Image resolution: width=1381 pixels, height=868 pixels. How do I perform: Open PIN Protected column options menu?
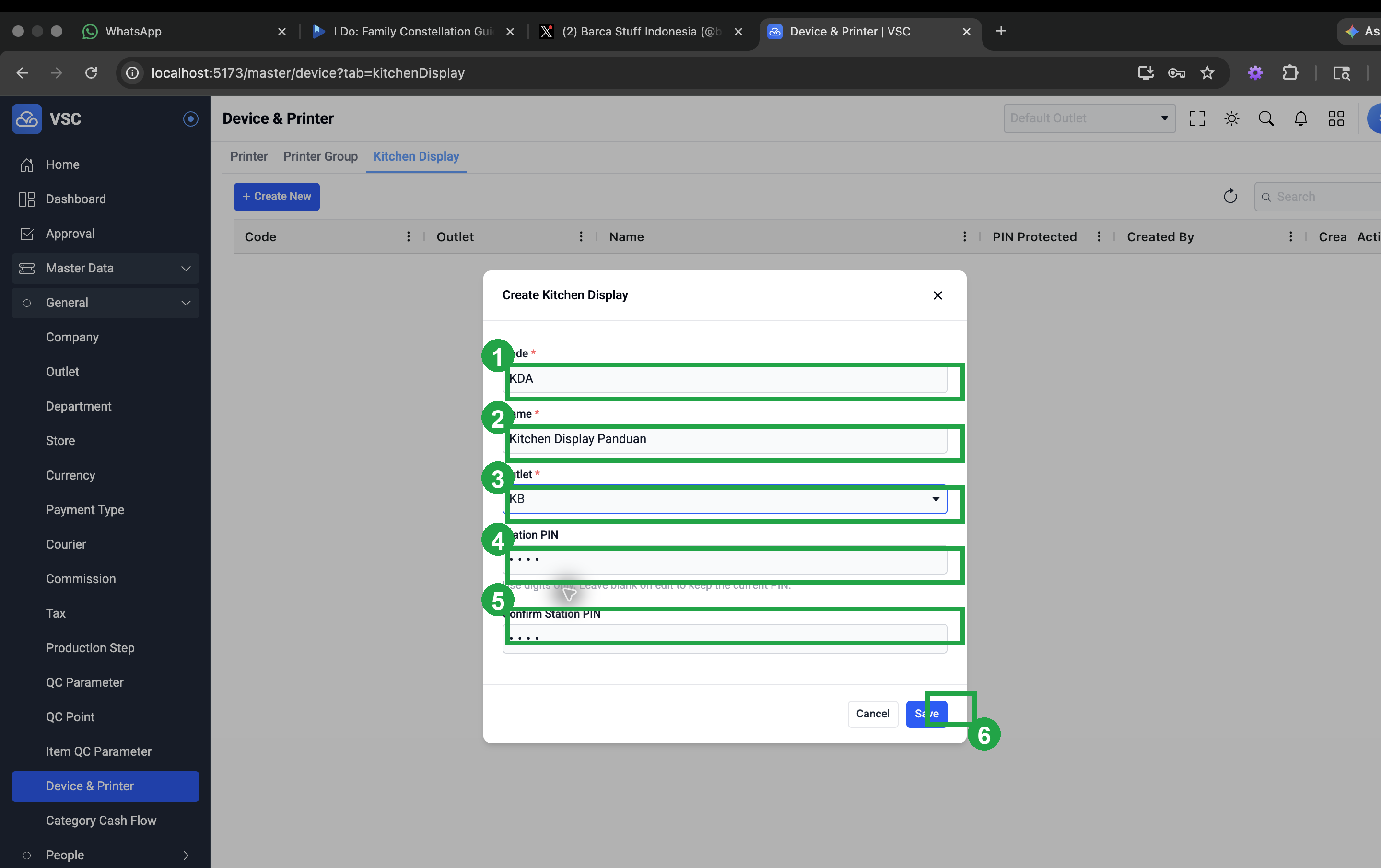1099,236
